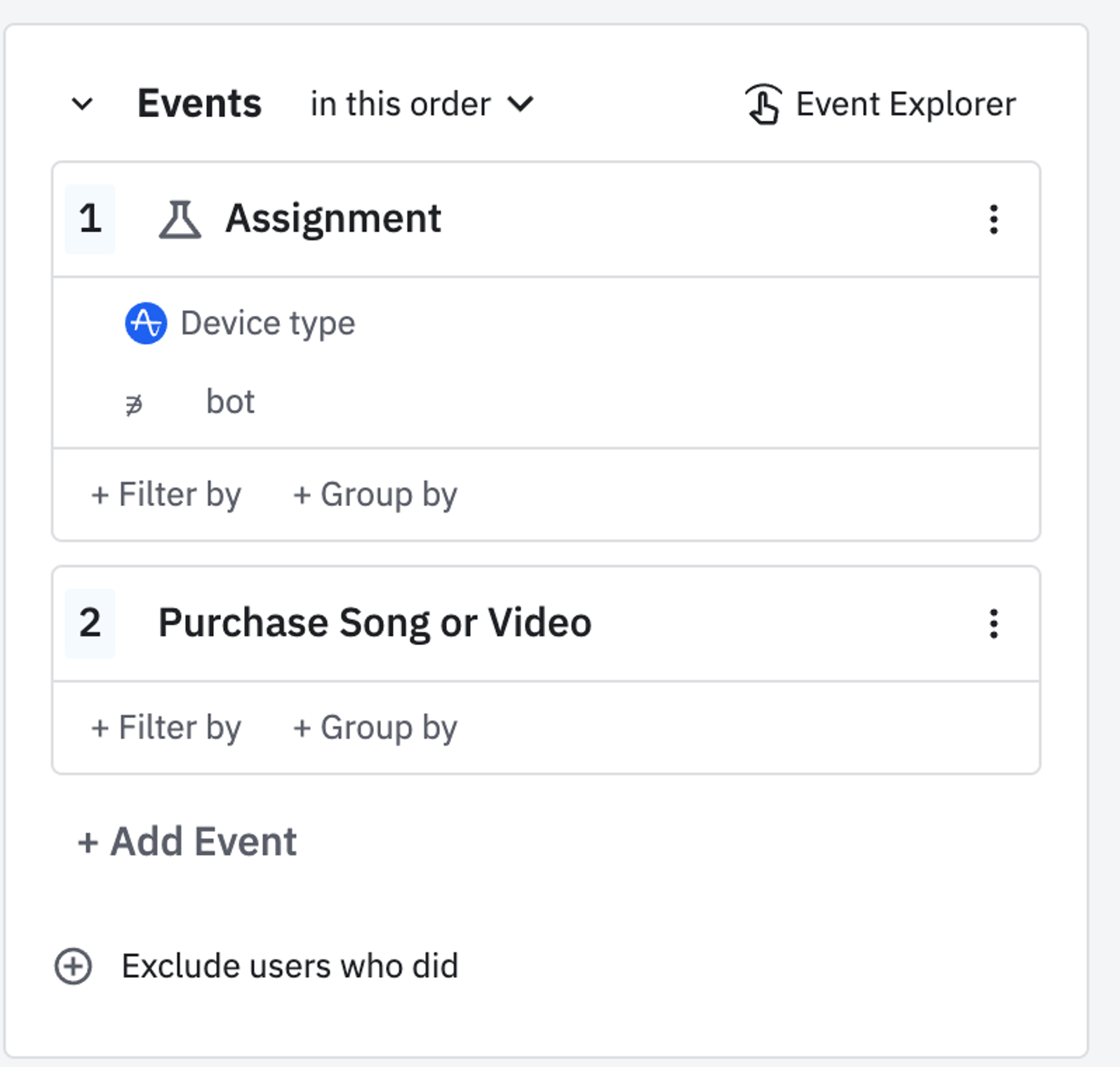This screenshot has width=1120, height=1067.
Task: Open the 'in this order' dropdown
Action: click(422, 104)
